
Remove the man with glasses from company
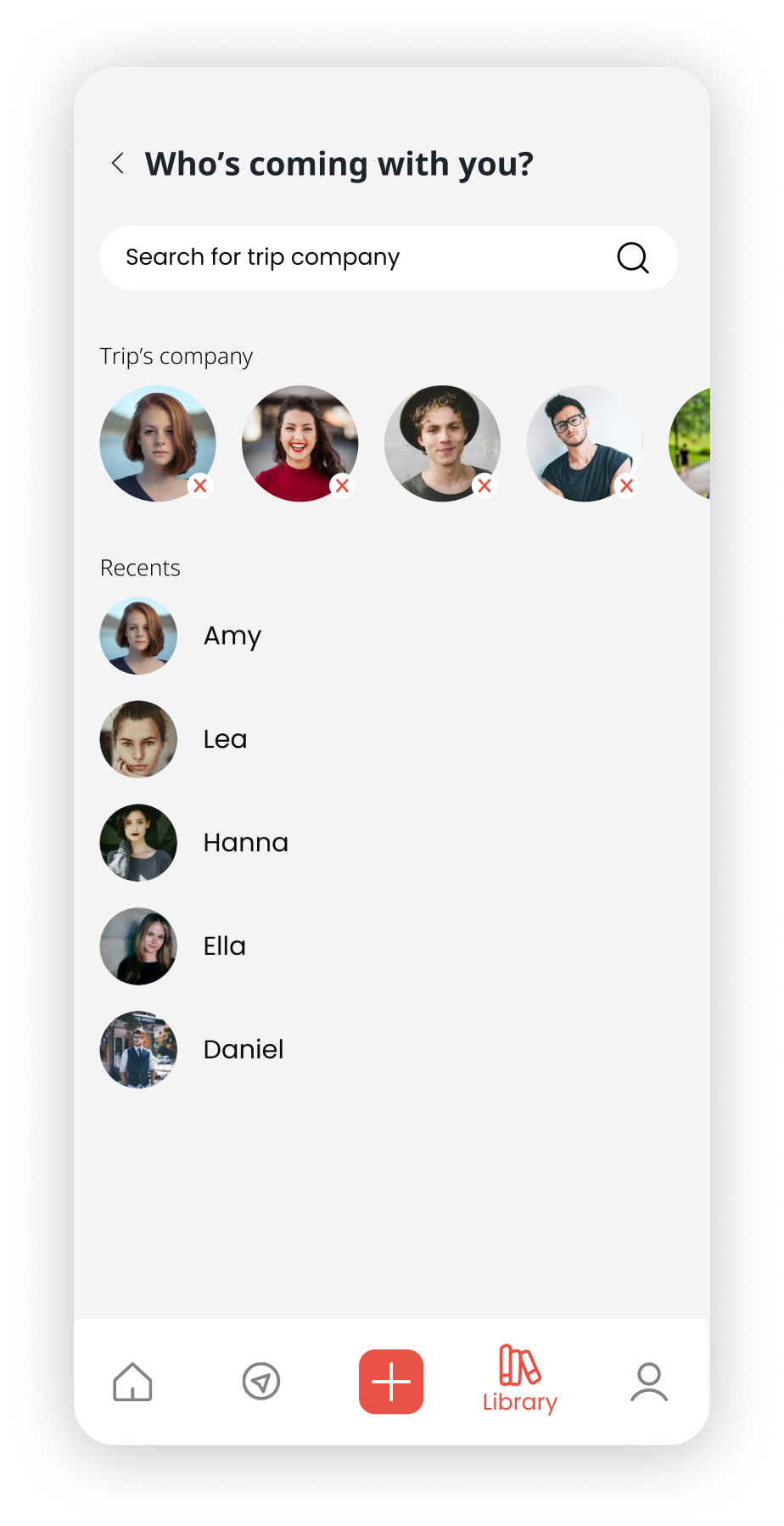(x=627, y=485)
